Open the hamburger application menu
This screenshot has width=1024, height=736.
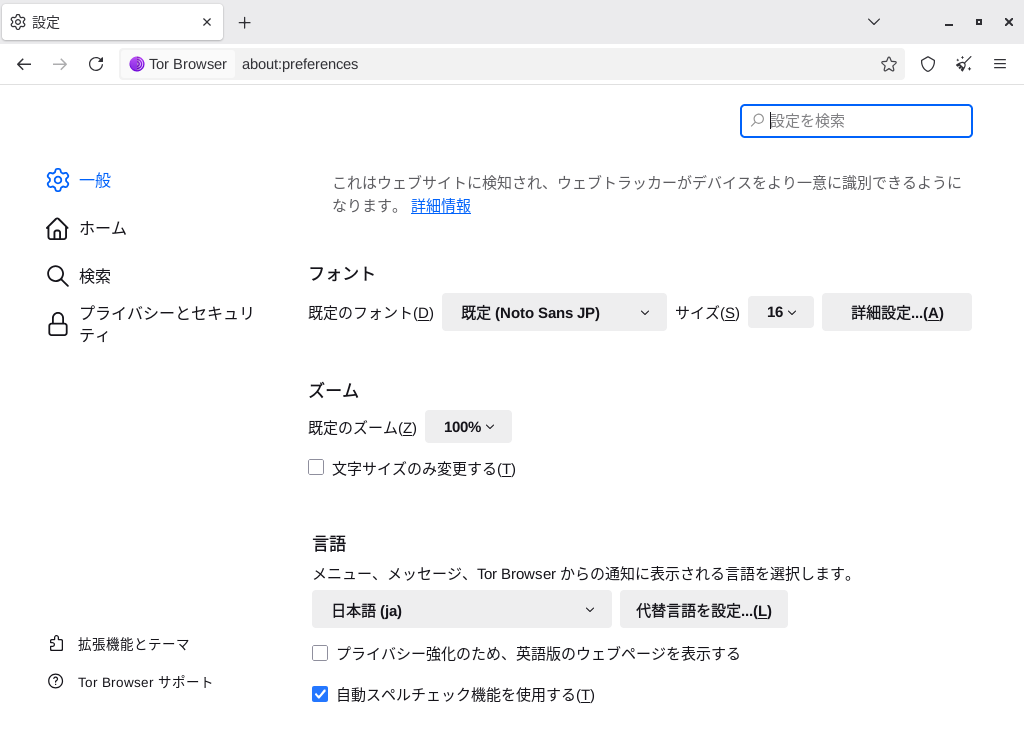coord(999,64)
